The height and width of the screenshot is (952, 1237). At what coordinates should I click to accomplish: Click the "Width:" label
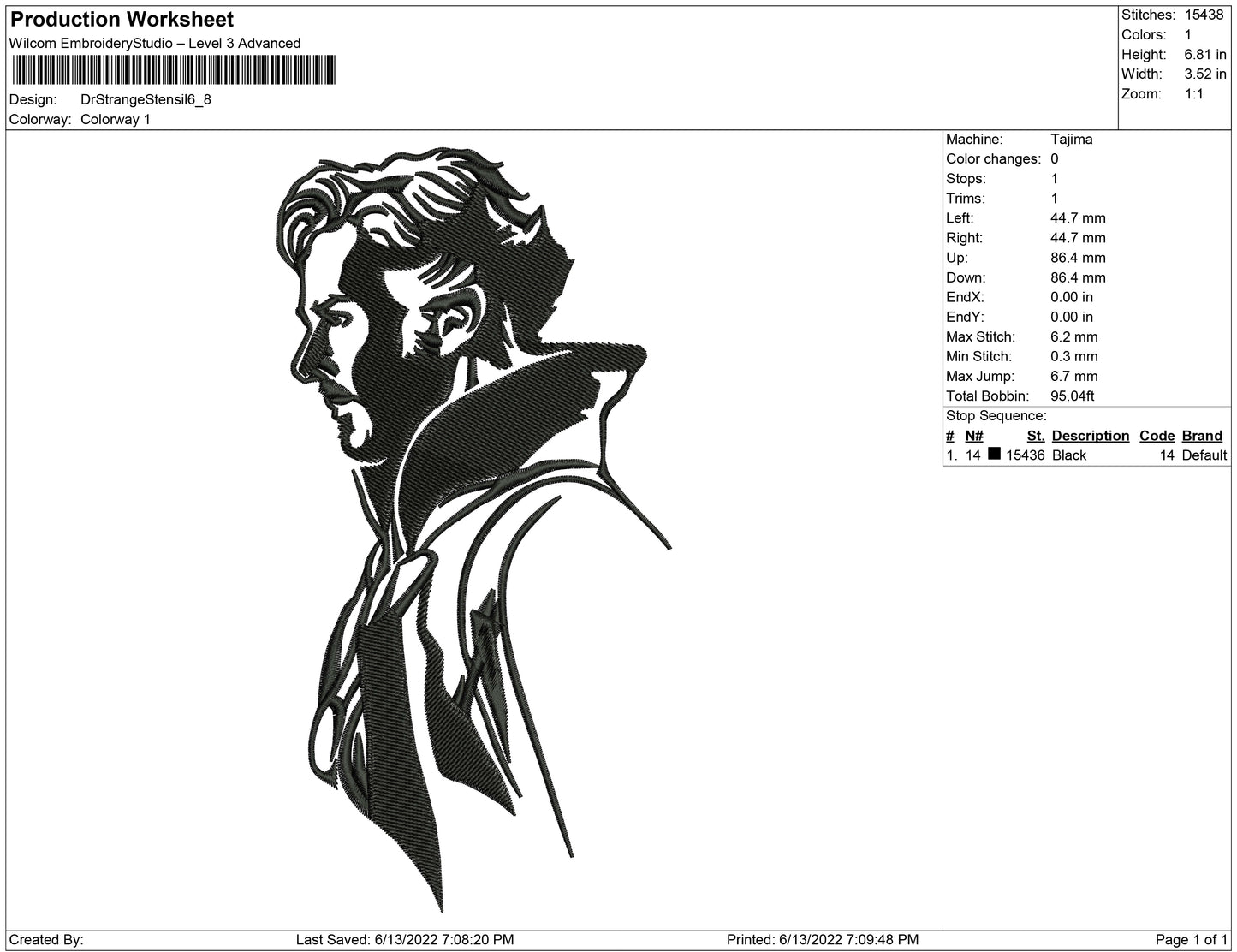[x=1142, y=74]
